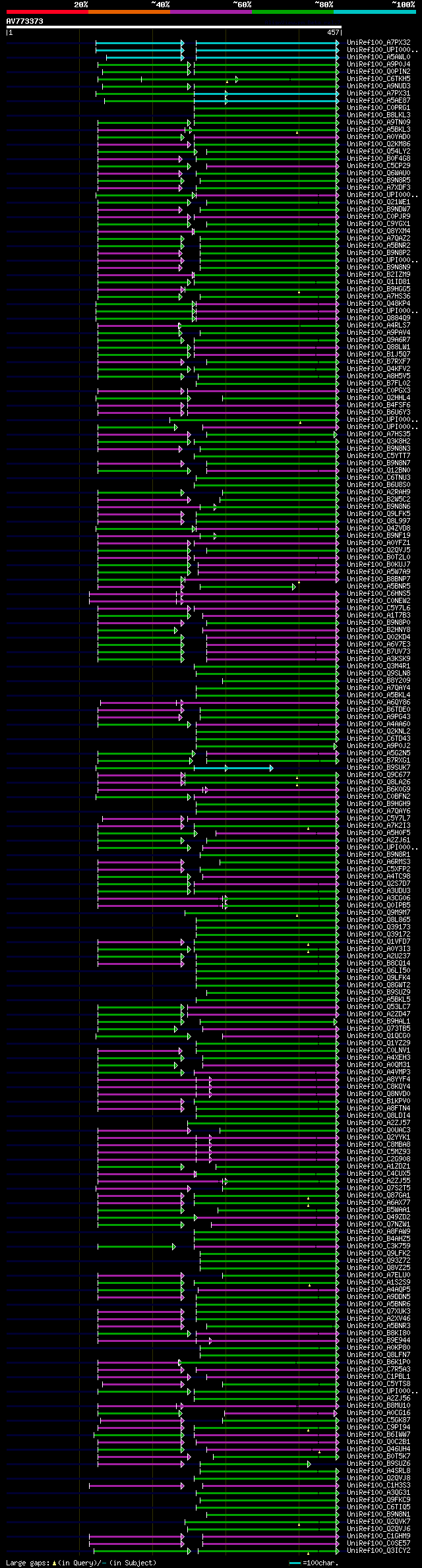
Task: Click the white query sequence ruler bar
Action: pyautogui.click(x=173, y=27)
